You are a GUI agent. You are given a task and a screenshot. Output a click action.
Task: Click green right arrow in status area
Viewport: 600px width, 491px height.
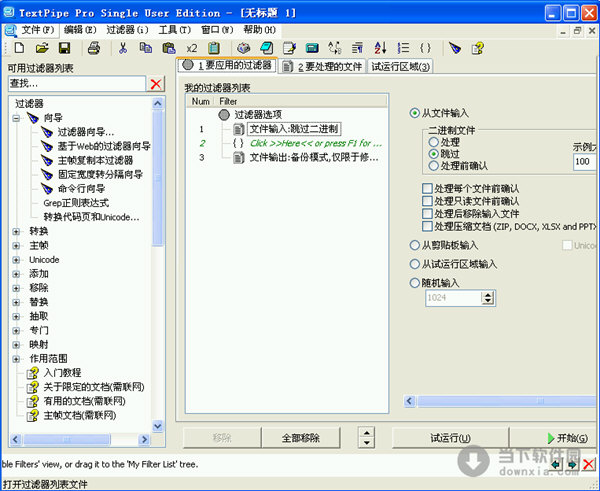pyautogui.click(x=572, y=465)
